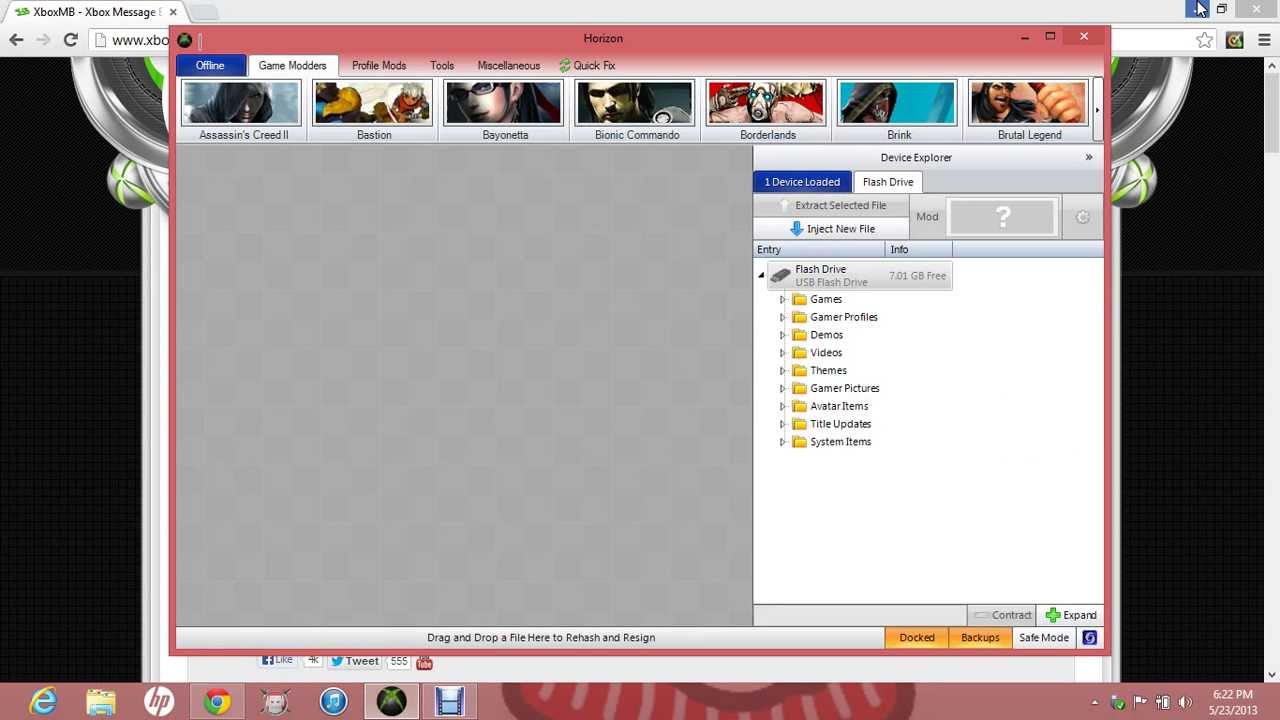Open the Bastion game modder
This screenshot has height=720, width=1280.
373,111
